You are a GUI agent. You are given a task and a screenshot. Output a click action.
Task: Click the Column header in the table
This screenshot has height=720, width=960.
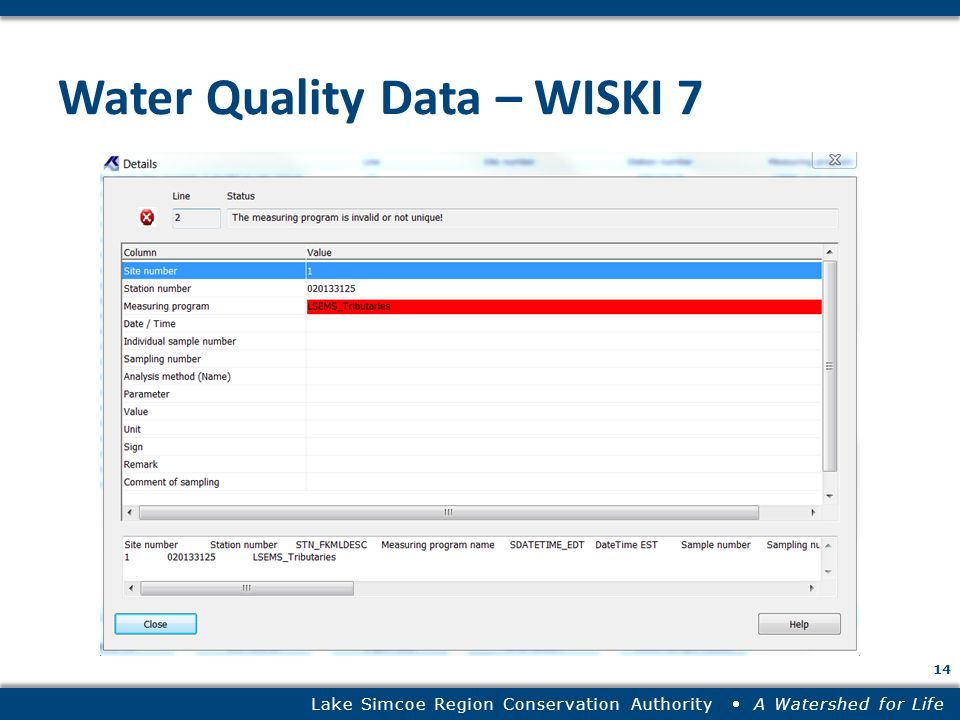click(214, 252)
